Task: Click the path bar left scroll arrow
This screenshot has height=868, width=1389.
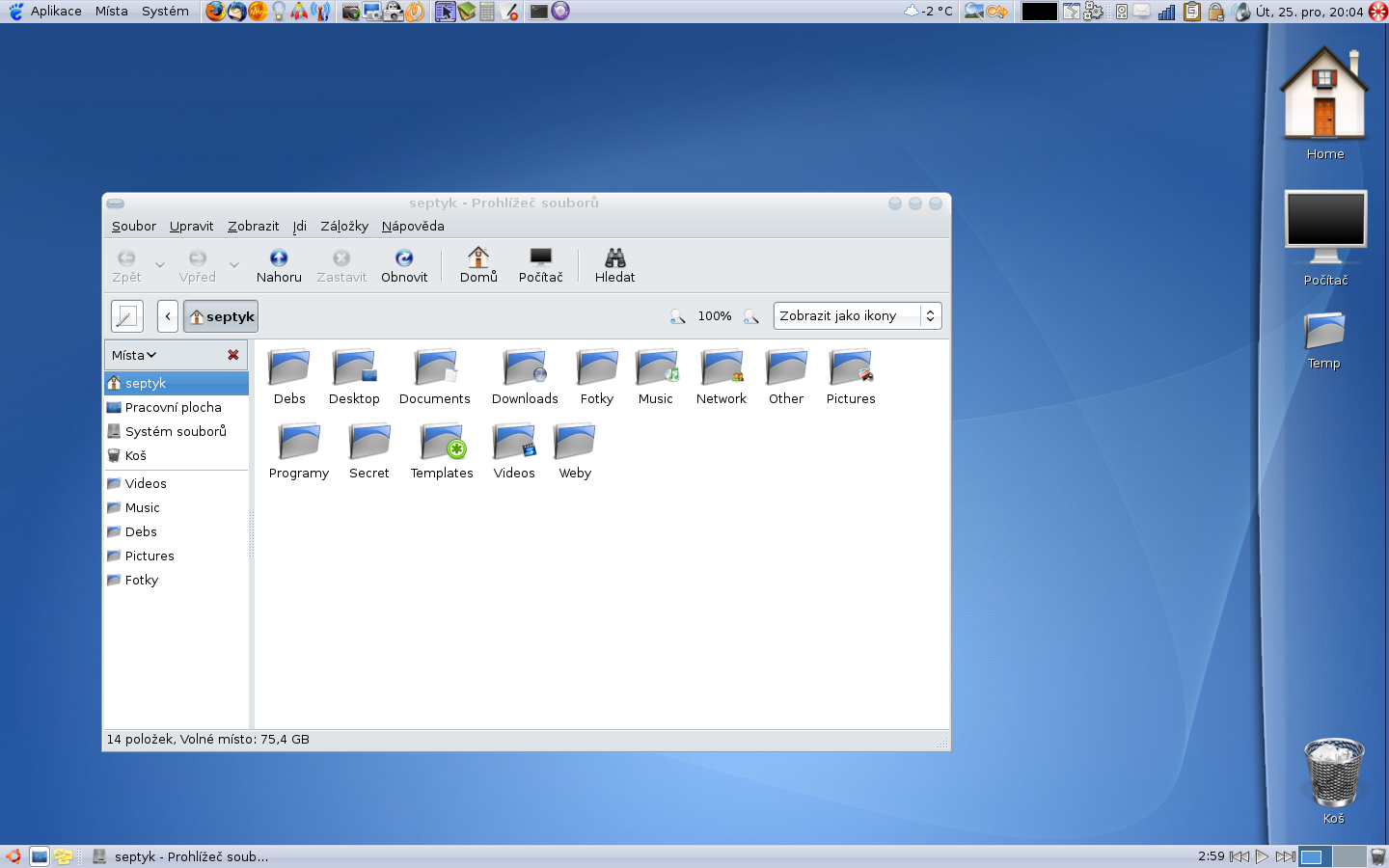Action: pos(168,316)
